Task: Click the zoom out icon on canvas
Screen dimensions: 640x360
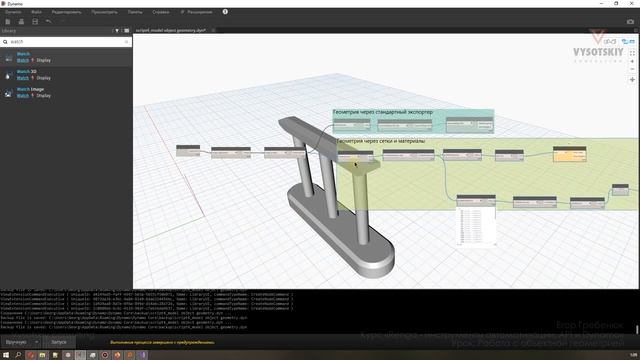Action: (632, 69)
